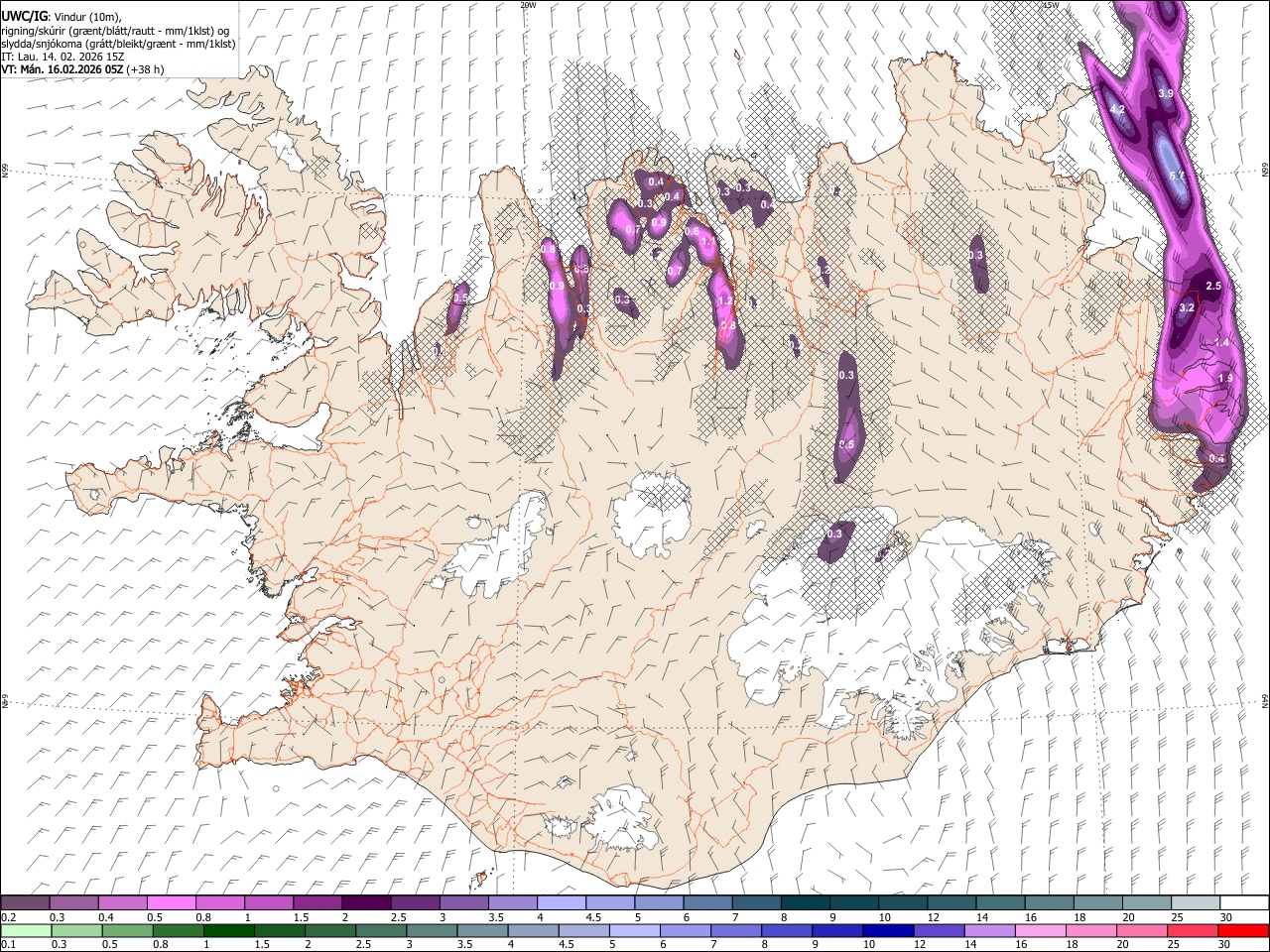Click the 'IT: Lau. 14. 02. 2026 15Z' text

tap(63, 57)
